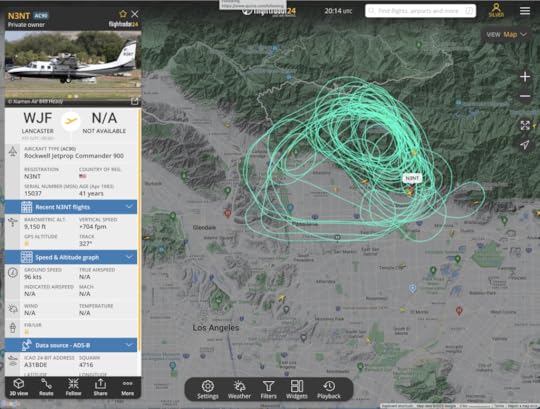The width and height of the screenshot is (540, 409).
Task: Open the Filters tool
Action: click(x=268, y=389)
